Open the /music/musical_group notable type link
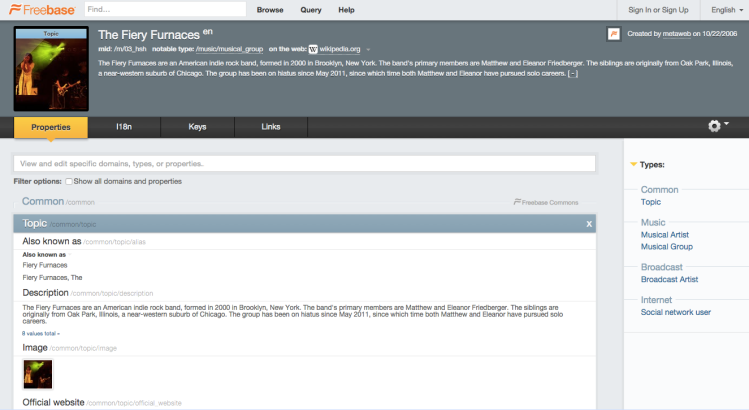 [229, 49]
